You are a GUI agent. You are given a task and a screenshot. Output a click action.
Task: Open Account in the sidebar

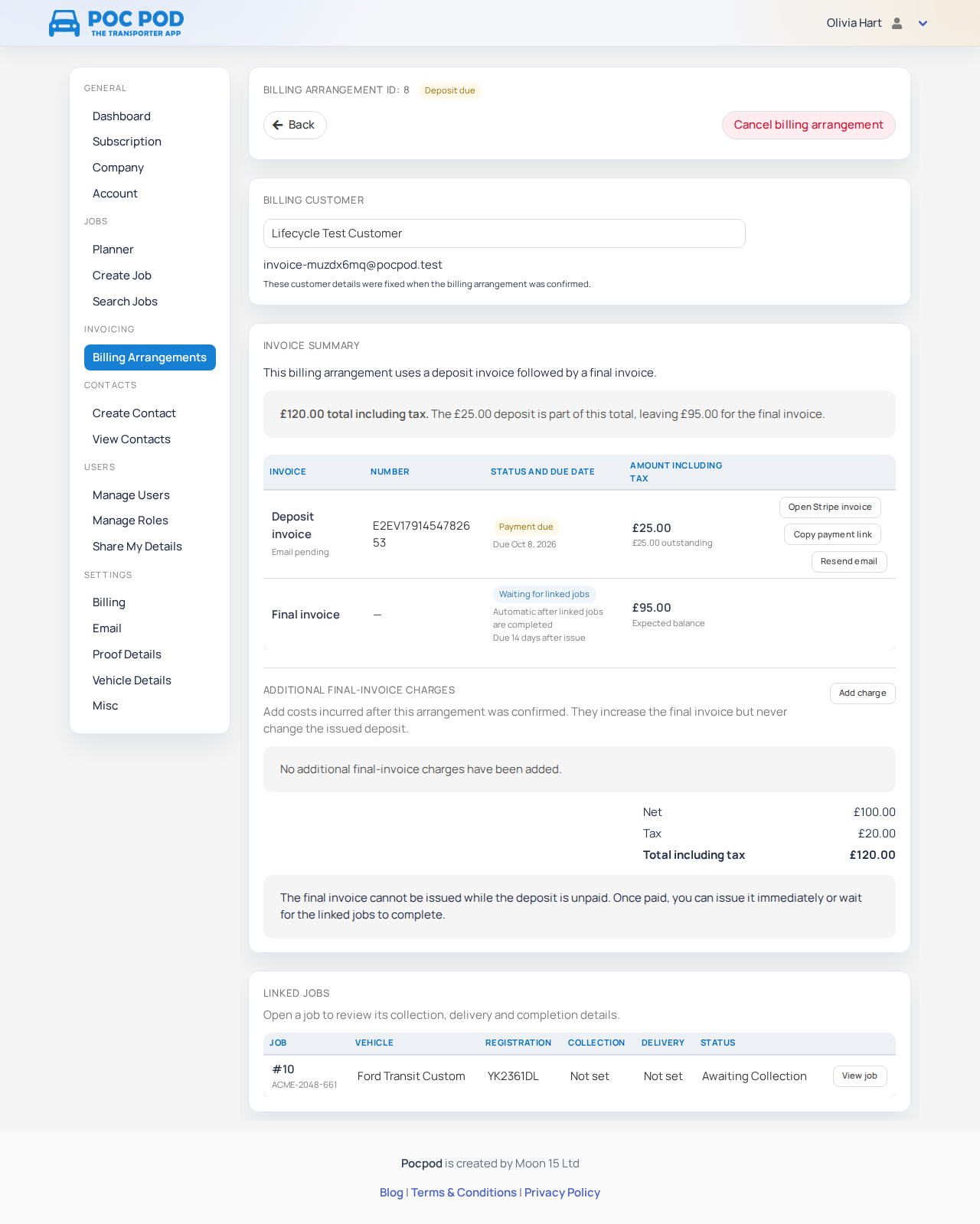pyautogui.click(x=115, y=194)
